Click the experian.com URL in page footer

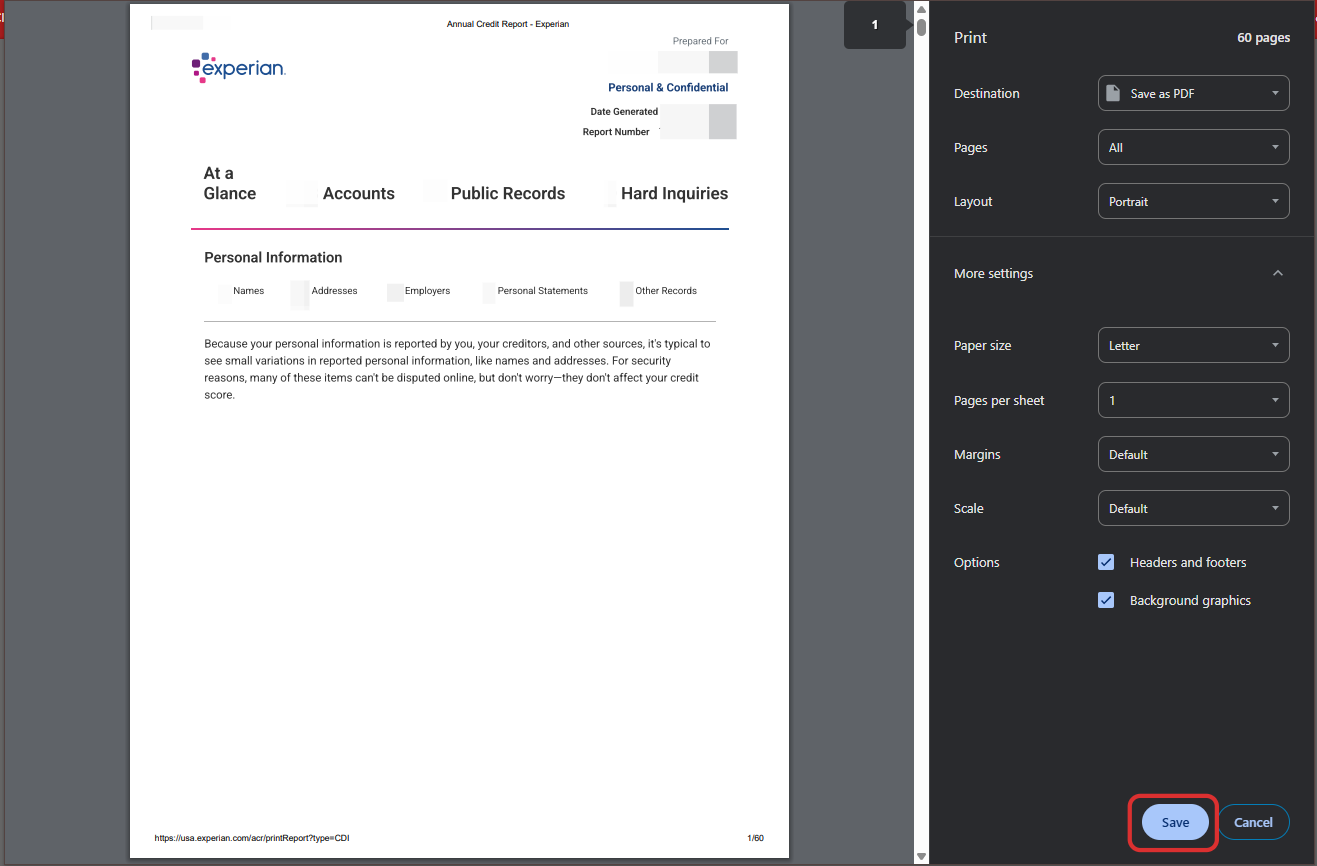click(252, 838)
